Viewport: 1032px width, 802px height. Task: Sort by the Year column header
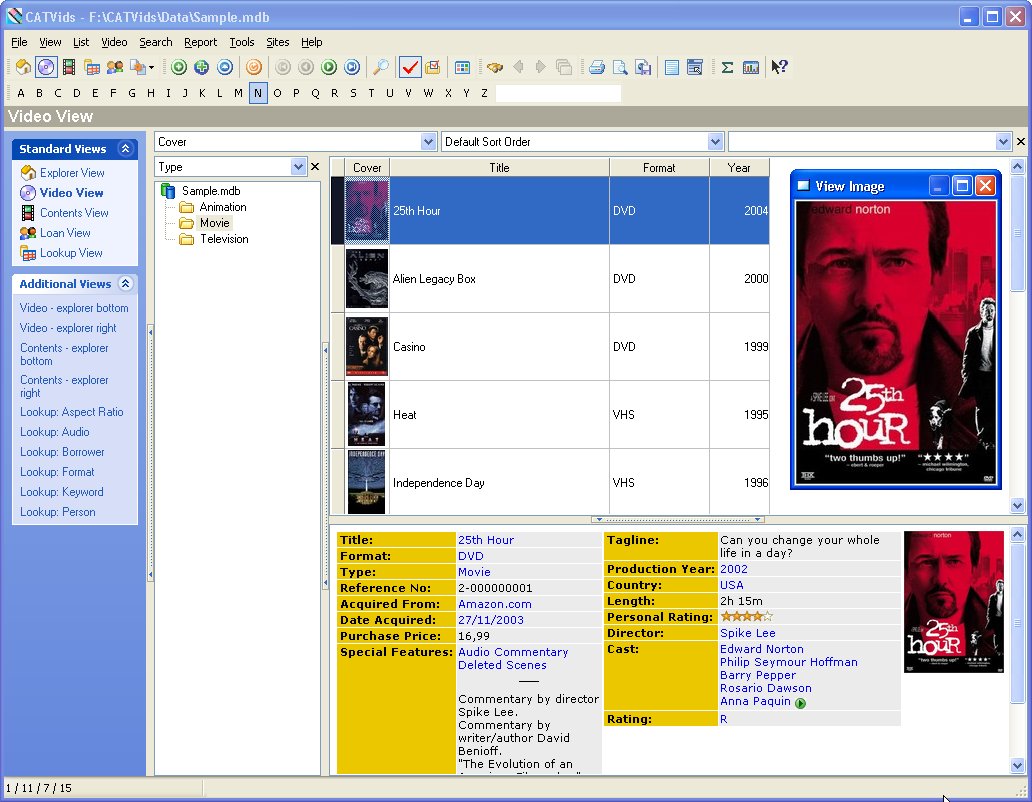(x=739, y=168)
